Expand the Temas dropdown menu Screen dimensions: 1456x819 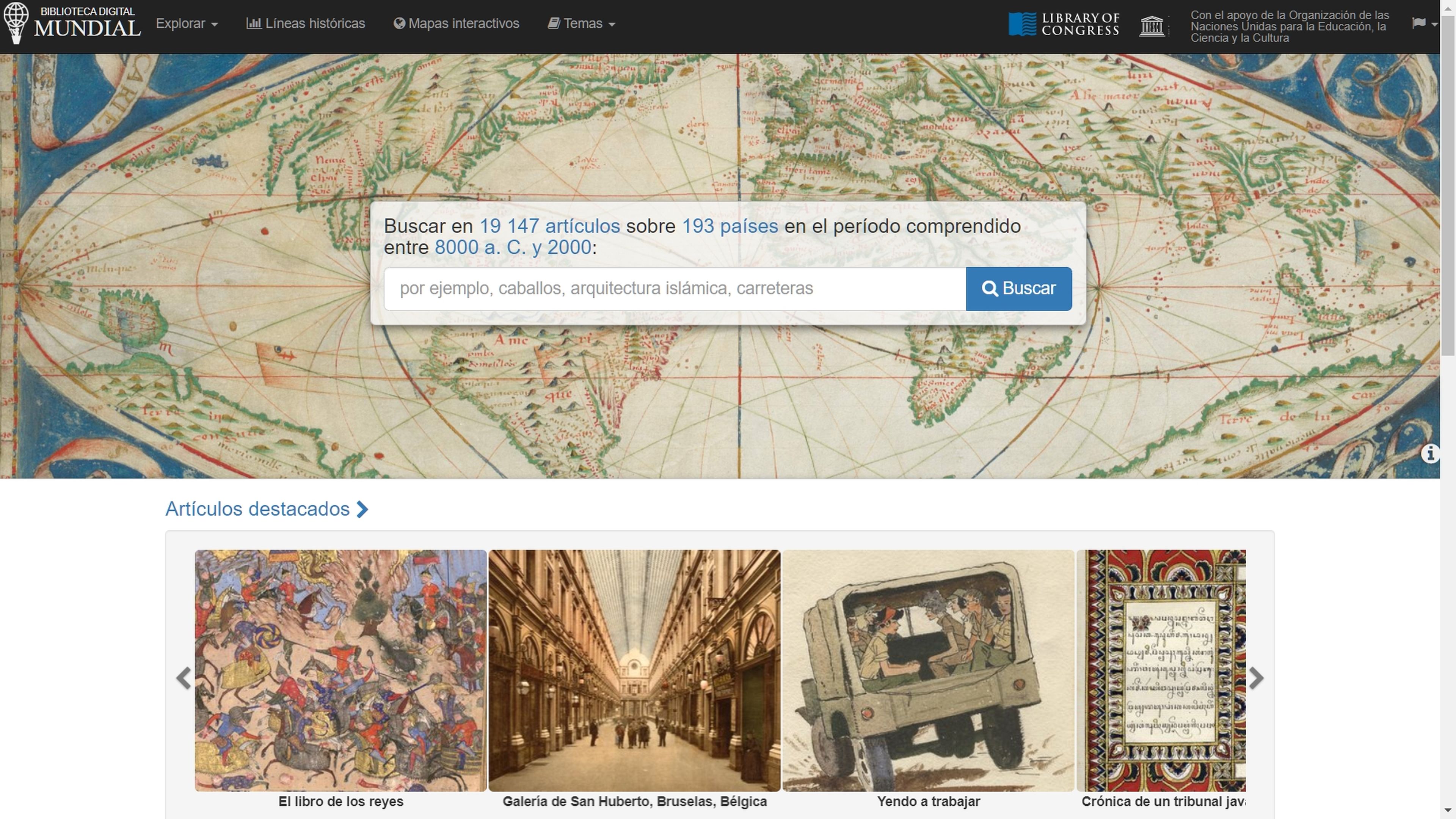(581, 24)
